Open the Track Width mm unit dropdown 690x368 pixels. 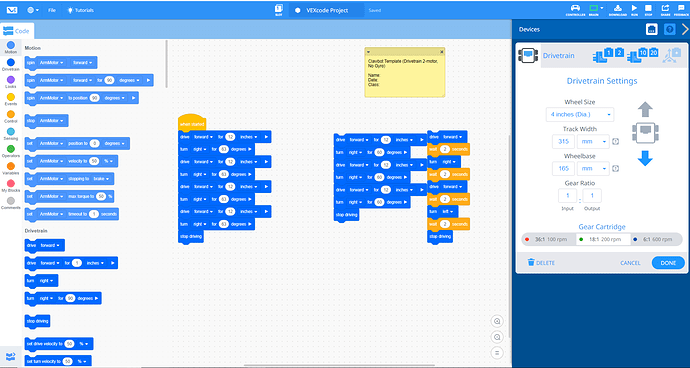[x=593, y=141]
